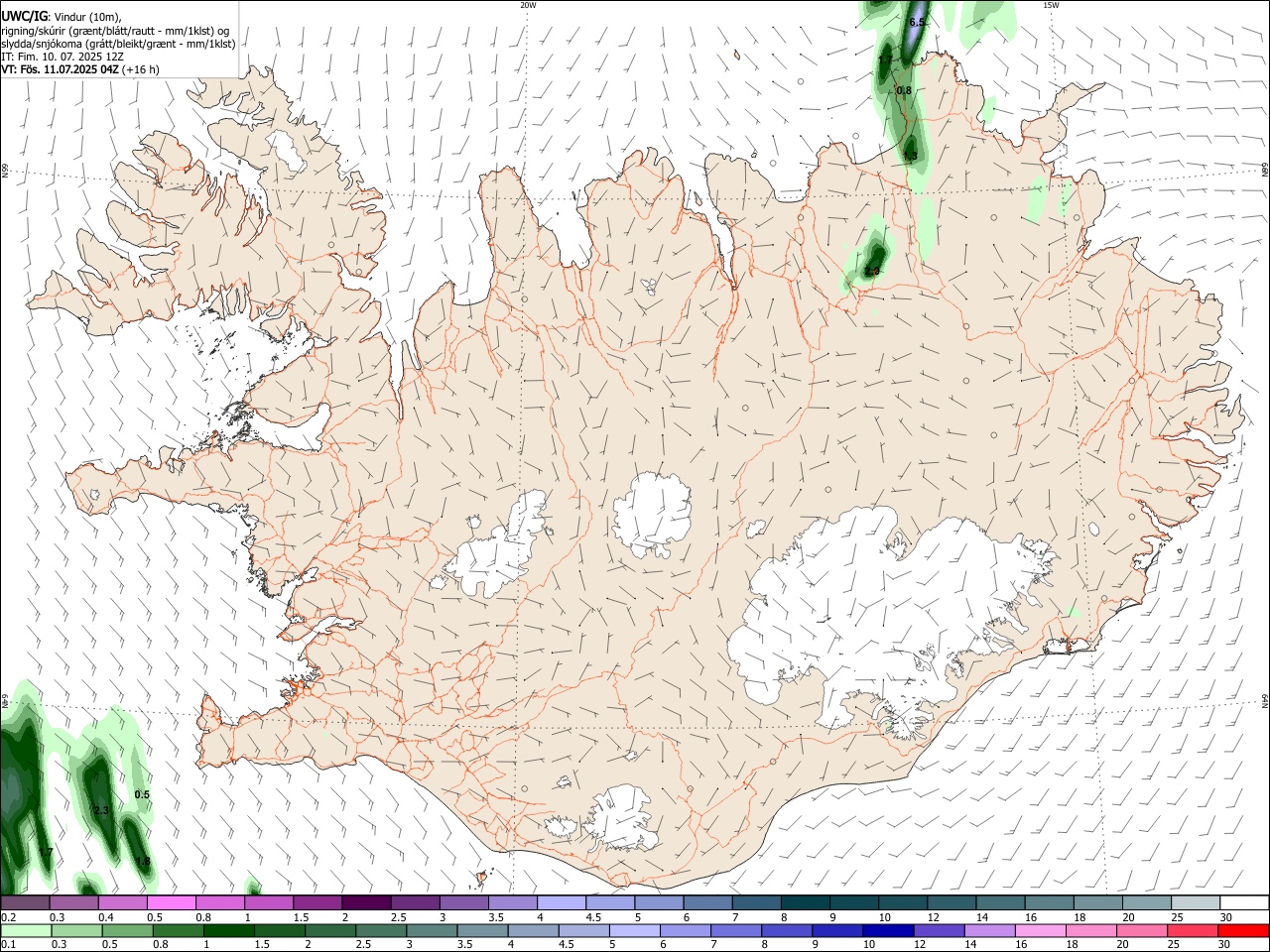Select the 1.8 rainfall value offshore southwest
This screenshot has width=1270, height=952.
point(143,861)
